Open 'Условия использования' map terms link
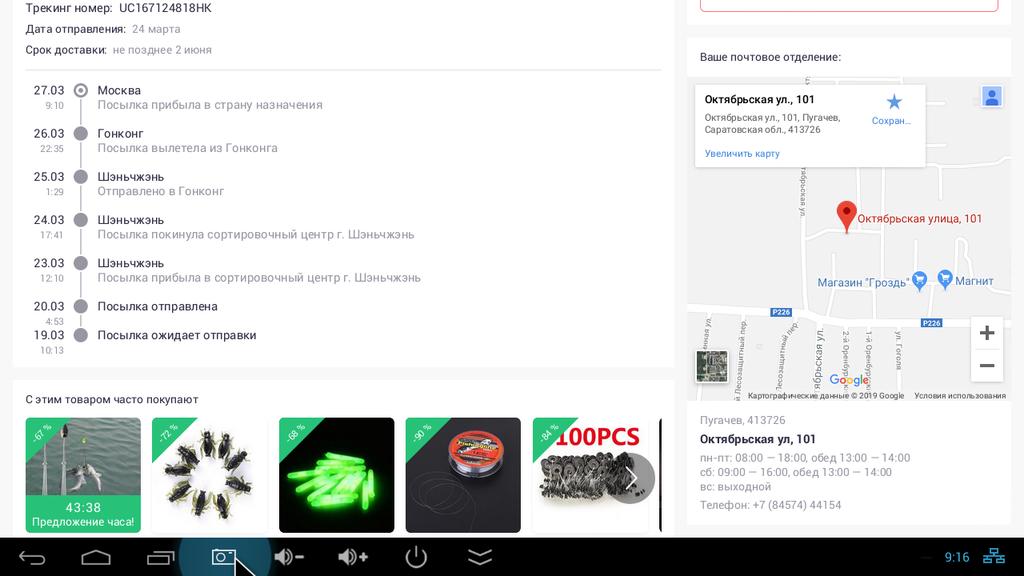 [x=959, y=396]
